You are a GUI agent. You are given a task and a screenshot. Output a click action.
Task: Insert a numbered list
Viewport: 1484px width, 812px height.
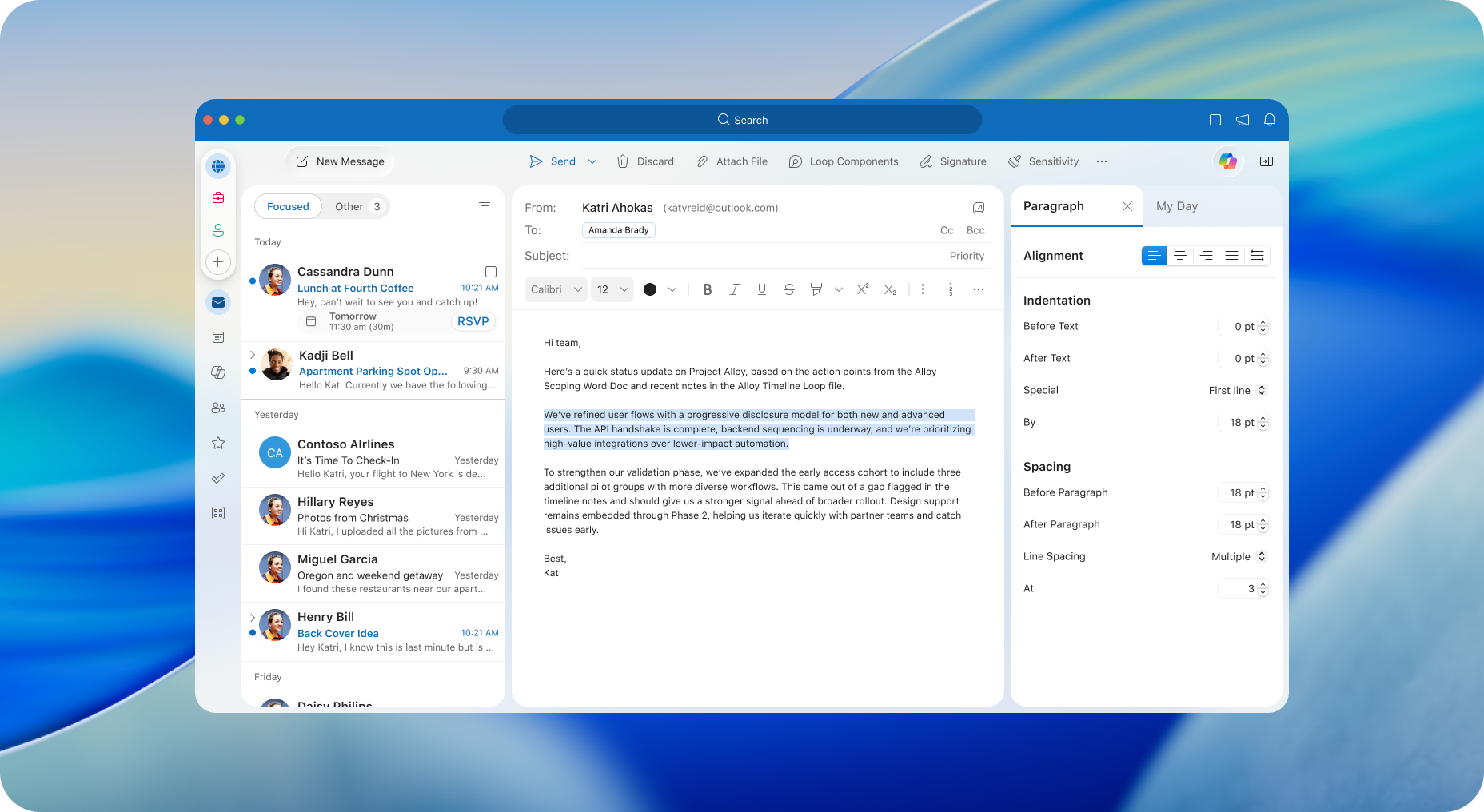pyautogui.click(x=955, y=289)
